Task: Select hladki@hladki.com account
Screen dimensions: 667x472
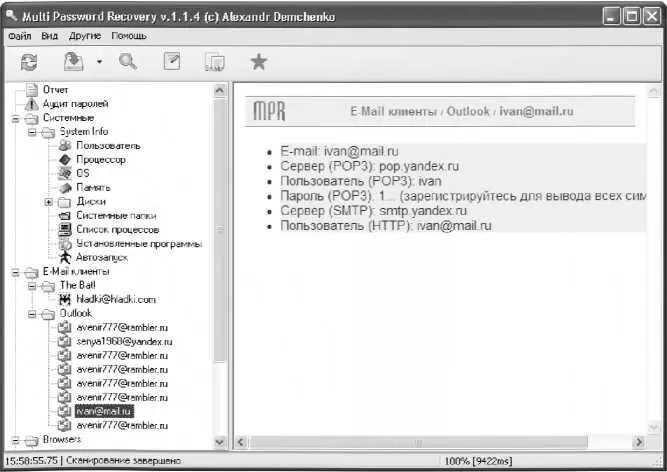Action: 116,300
